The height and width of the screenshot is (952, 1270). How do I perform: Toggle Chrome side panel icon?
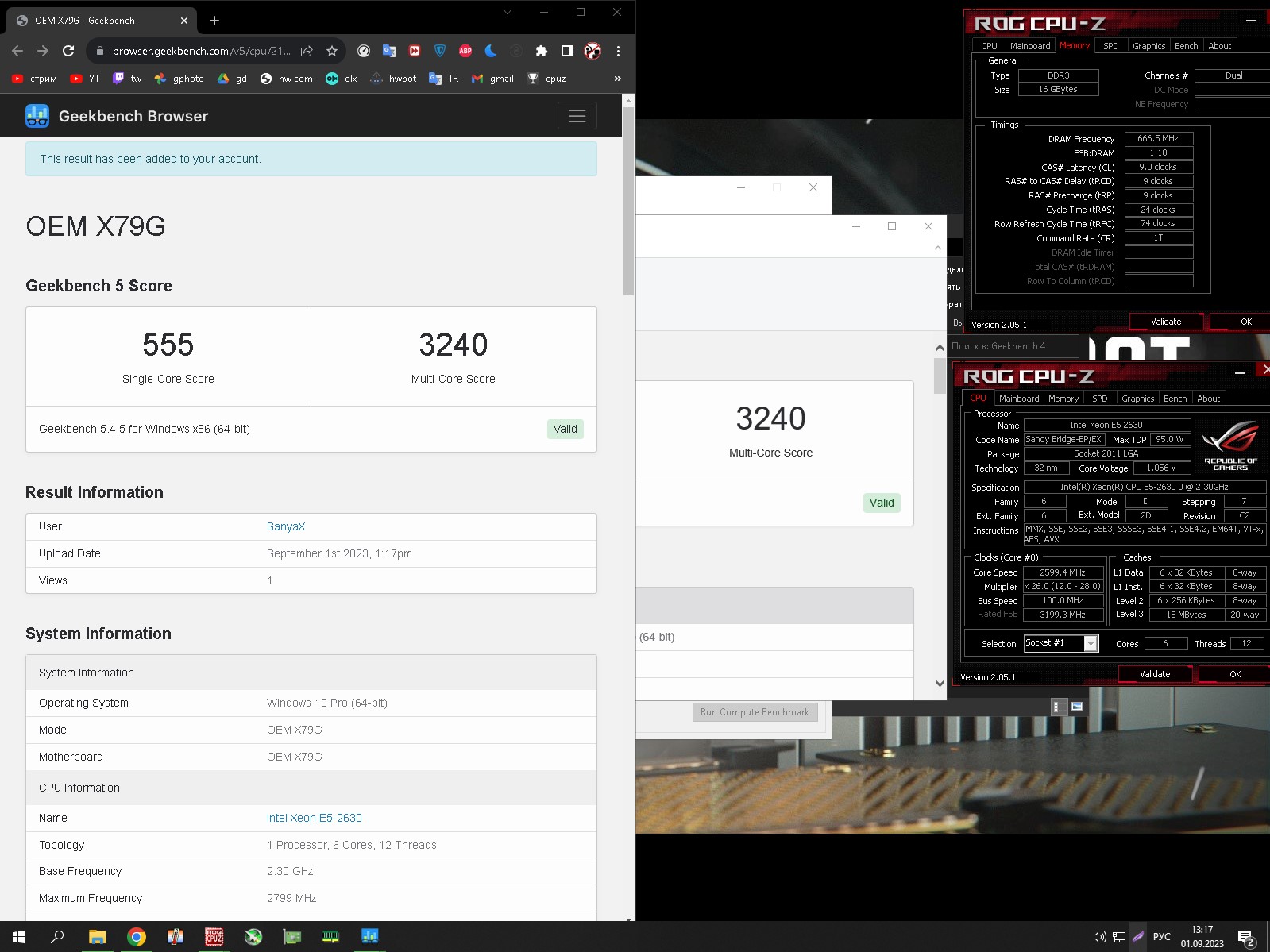click(x=567, y=51)
